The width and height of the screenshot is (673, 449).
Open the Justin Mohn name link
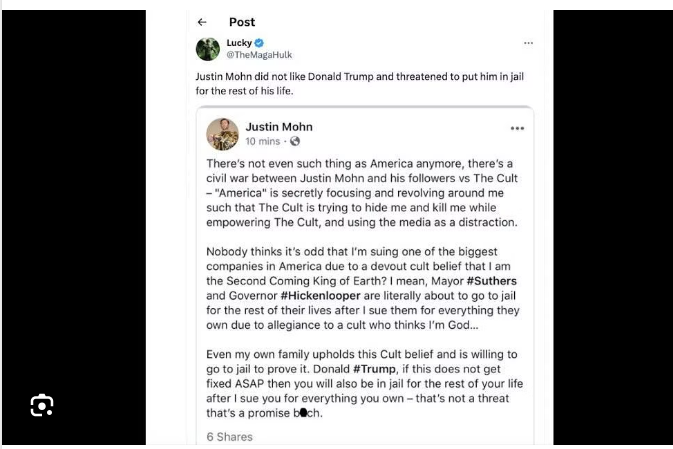279,127
